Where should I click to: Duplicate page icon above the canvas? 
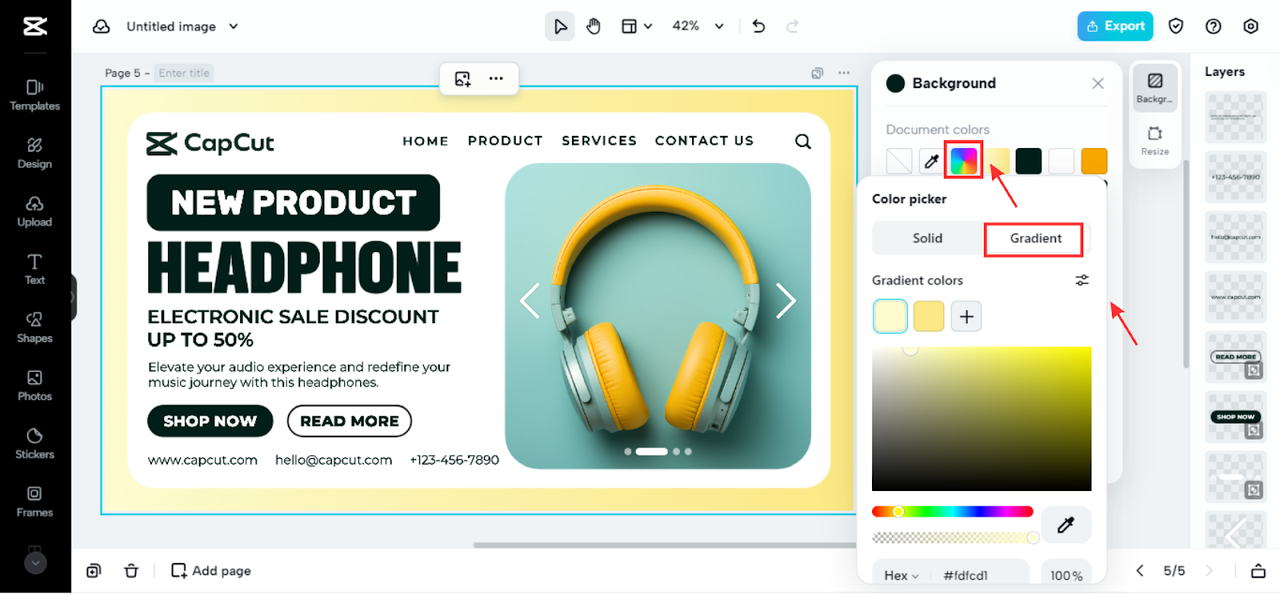coord(817,73)
